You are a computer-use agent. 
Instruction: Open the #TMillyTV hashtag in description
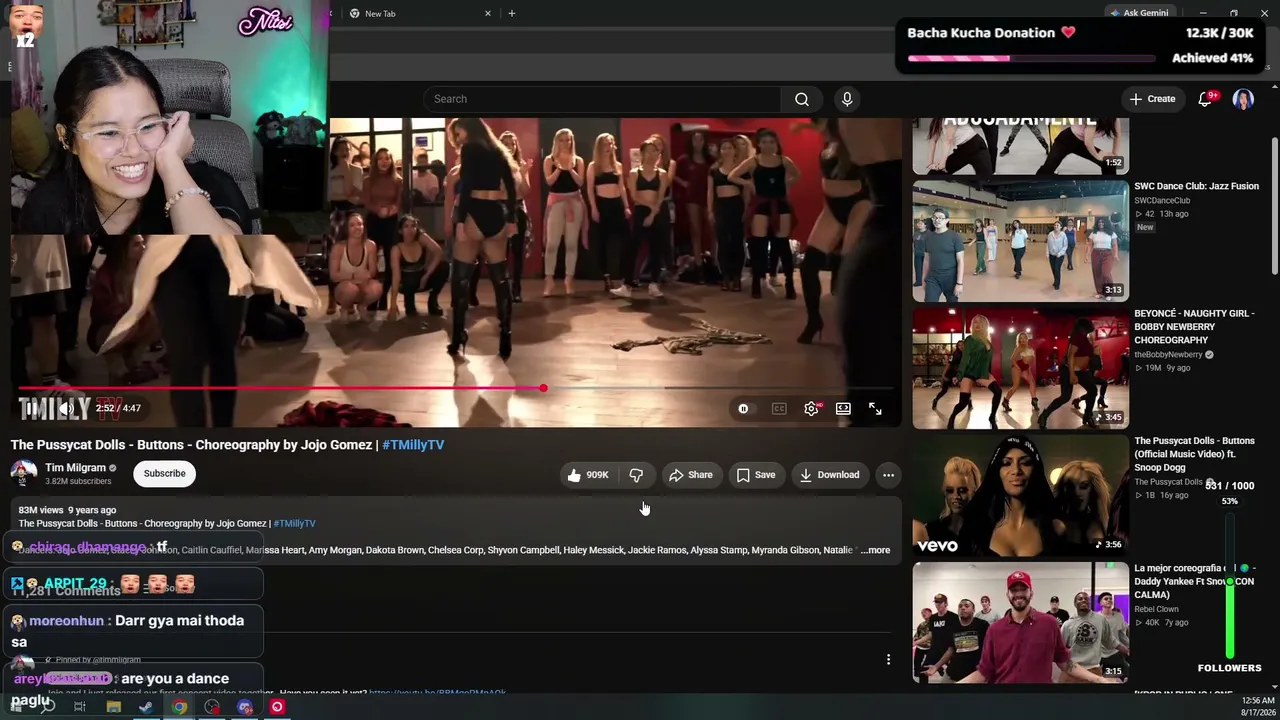tap(294, 523)
